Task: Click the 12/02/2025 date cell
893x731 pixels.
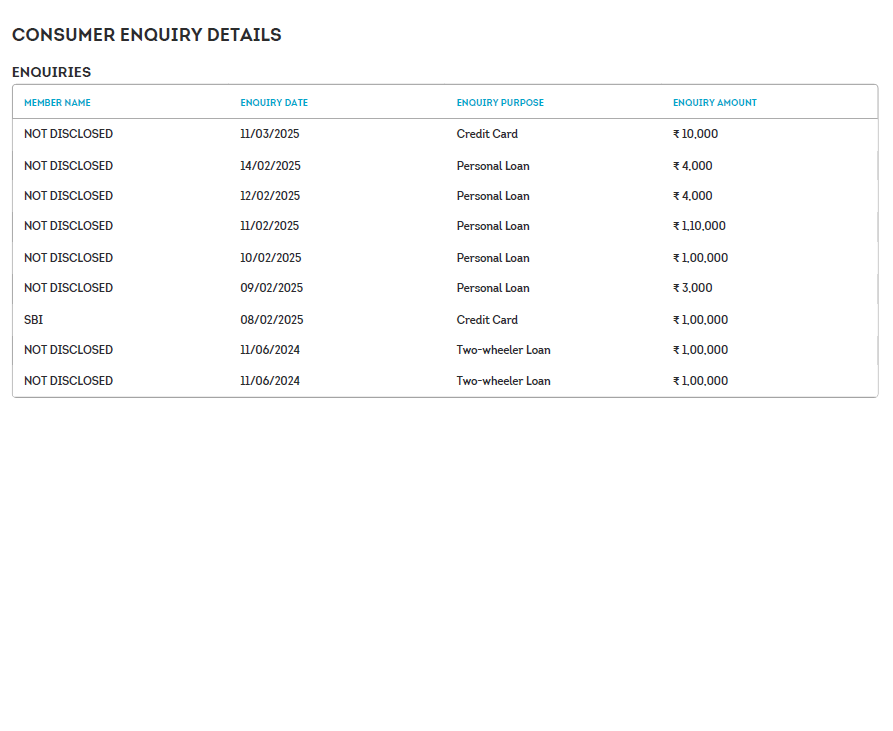Action: pyautogui.click(x=270, y=196)
